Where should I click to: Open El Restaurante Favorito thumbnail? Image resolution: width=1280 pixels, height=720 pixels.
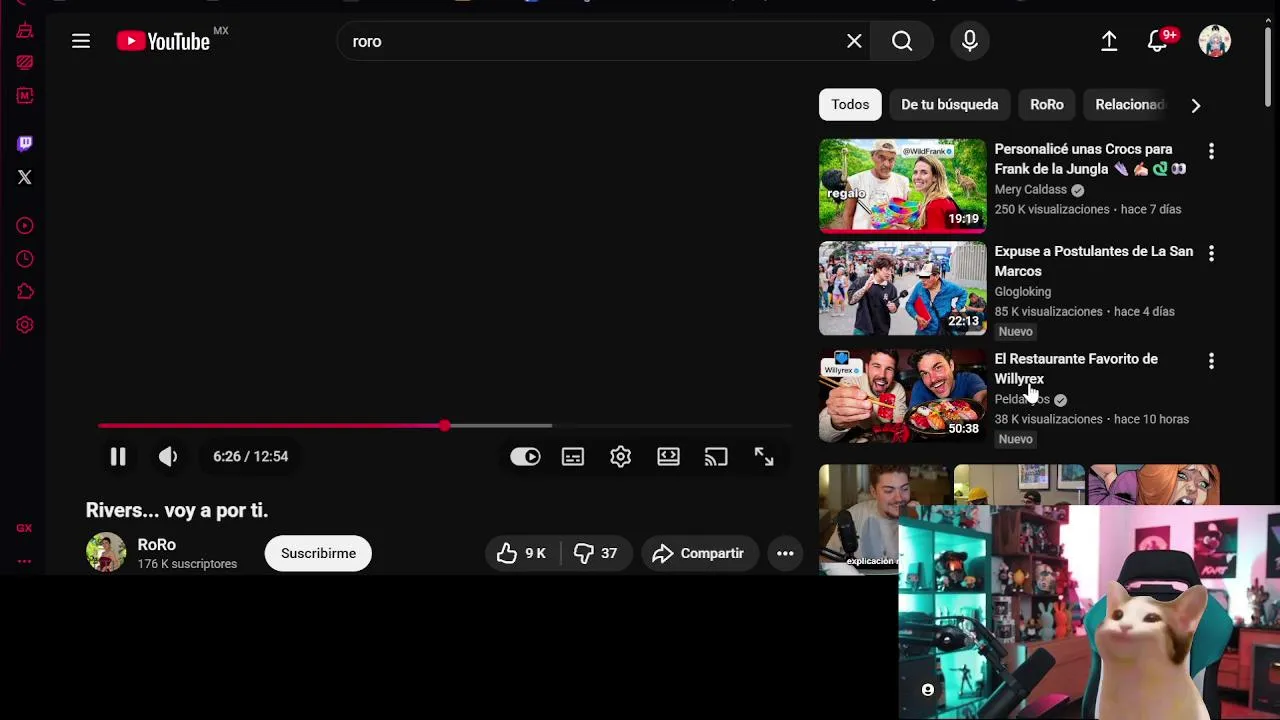point(902,395)
